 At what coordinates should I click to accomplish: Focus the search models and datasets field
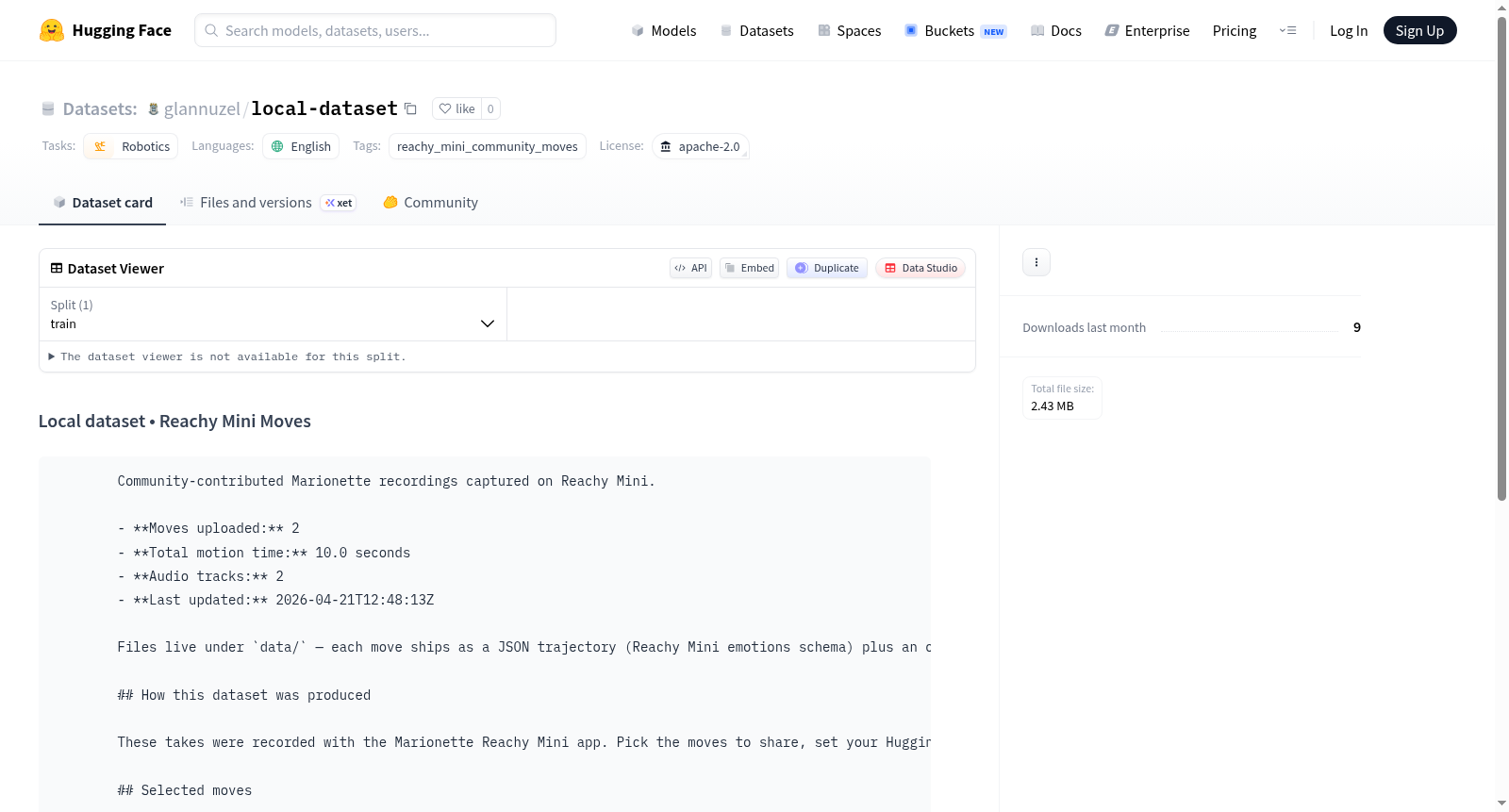[375, 30]
